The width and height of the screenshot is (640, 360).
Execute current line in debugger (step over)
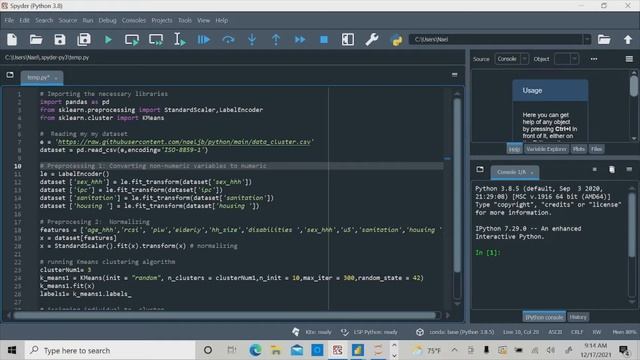click(228, 40)
